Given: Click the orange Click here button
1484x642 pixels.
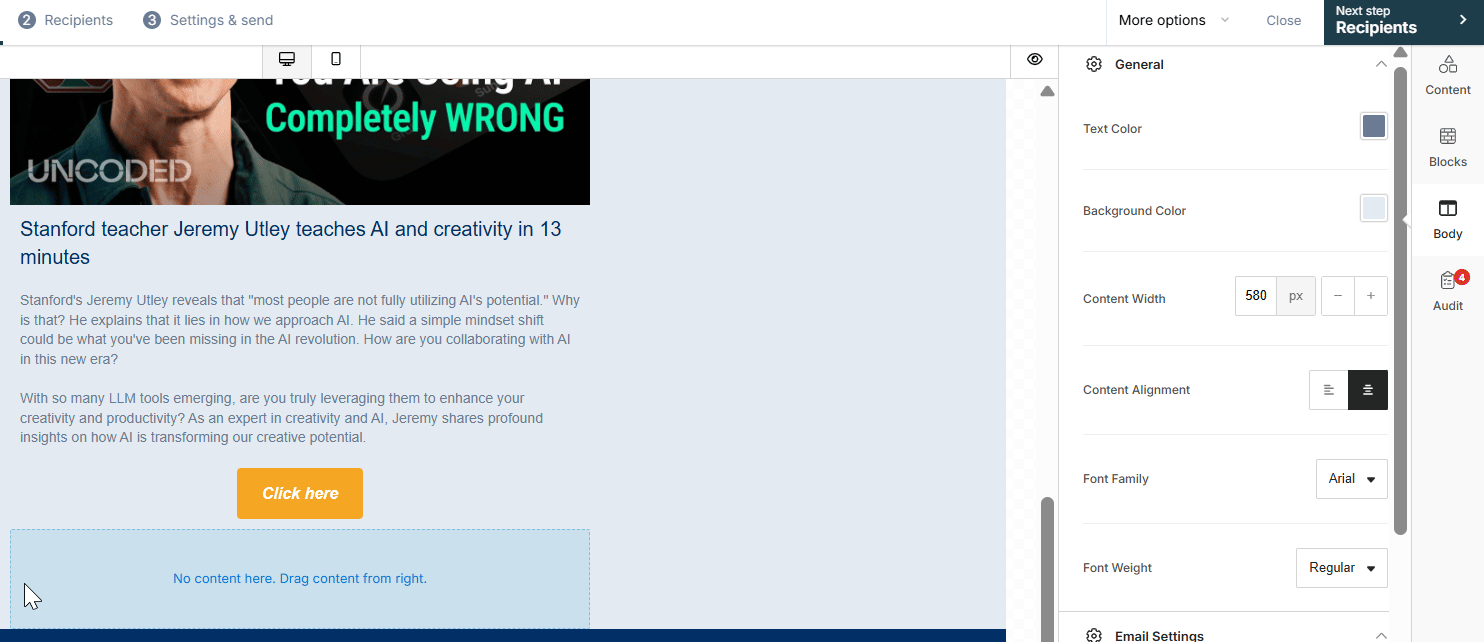Looking at the screenshot, I should (x=300, y=493).
